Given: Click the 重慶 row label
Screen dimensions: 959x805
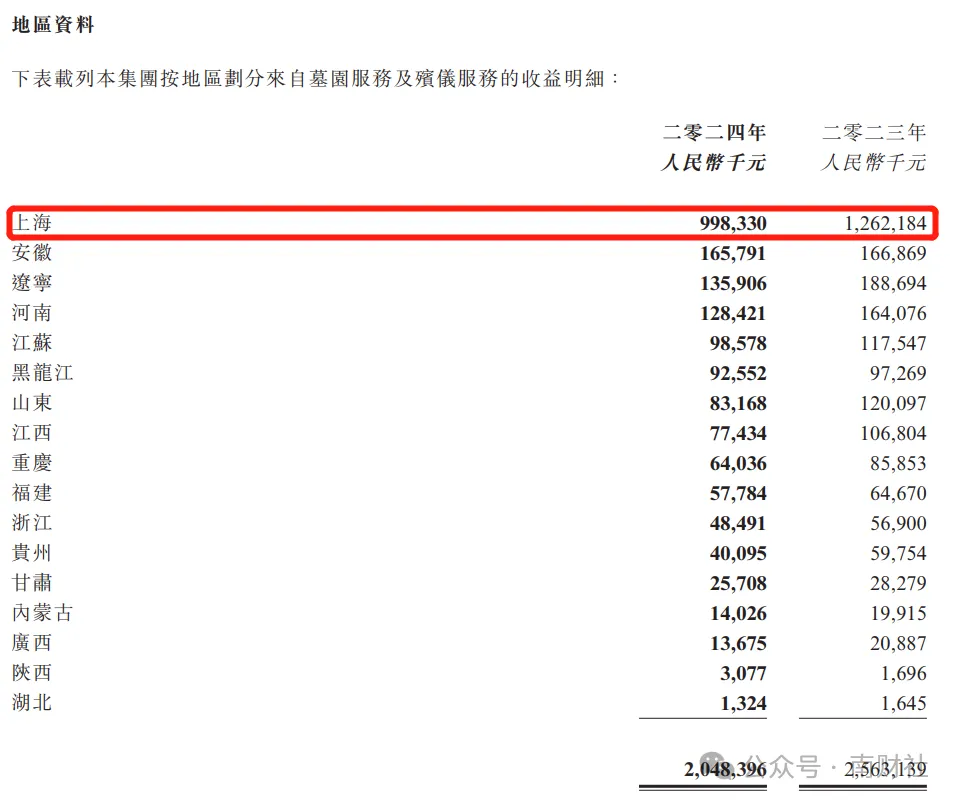Looking at the screenshot, I should [x=34, y=463].
